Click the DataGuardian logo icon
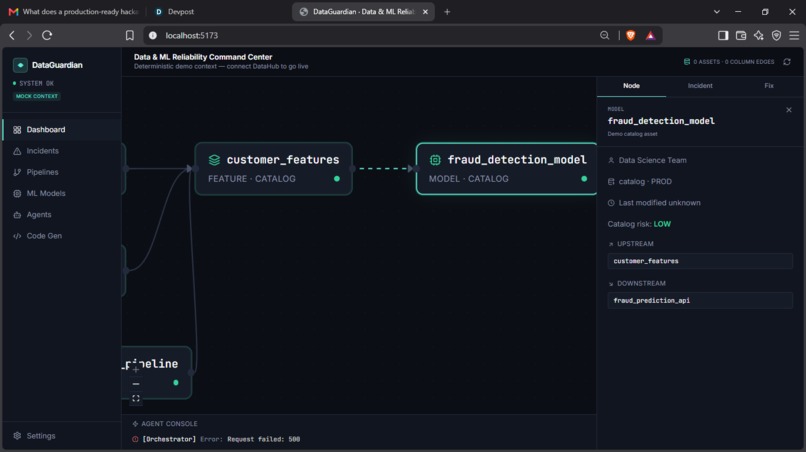The width and height of the screenshot is (806, 452). 20,65
